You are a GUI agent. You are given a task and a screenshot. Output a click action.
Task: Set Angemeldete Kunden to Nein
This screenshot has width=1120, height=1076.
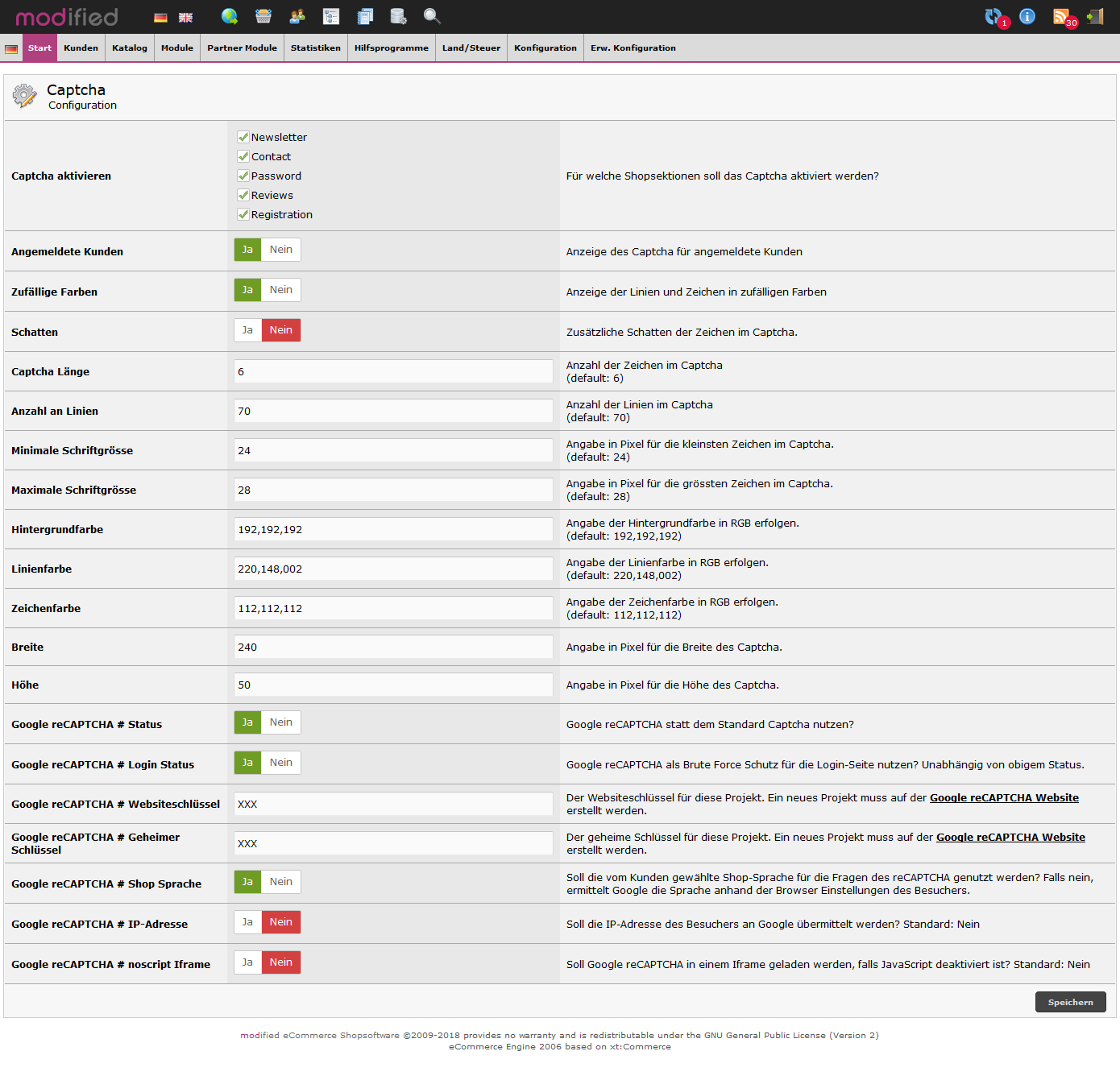click(x=281, y=250)
